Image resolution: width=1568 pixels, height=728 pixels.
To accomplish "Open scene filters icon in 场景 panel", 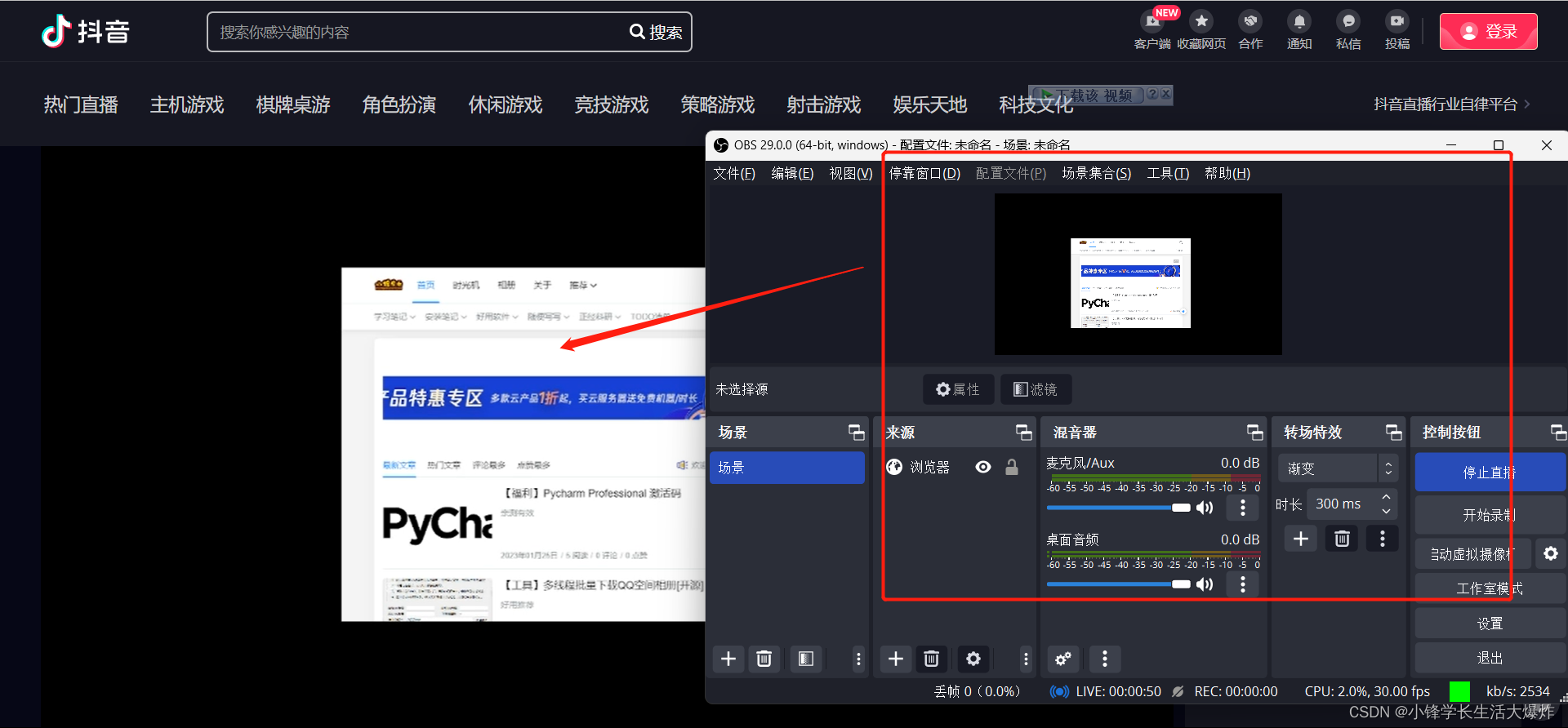I will (806, 659).
